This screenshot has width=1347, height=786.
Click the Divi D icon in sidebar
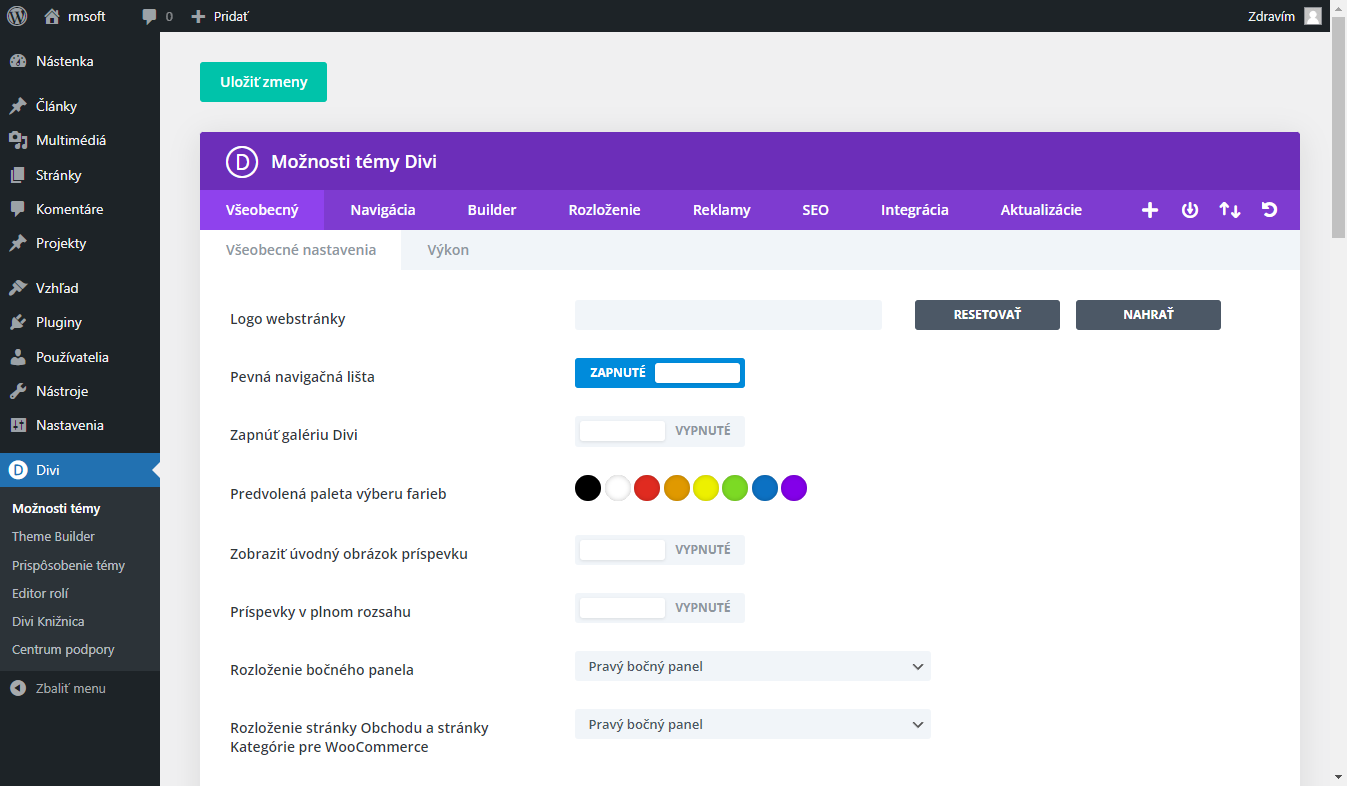point(18,470)
